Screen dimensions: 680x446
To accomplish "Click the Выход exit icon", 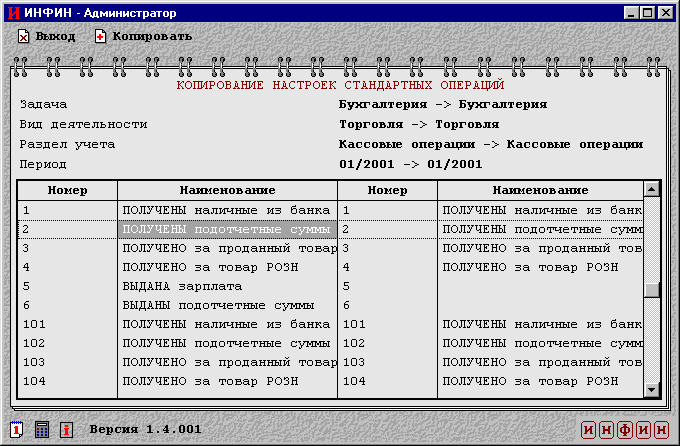I will coord(24,36).
